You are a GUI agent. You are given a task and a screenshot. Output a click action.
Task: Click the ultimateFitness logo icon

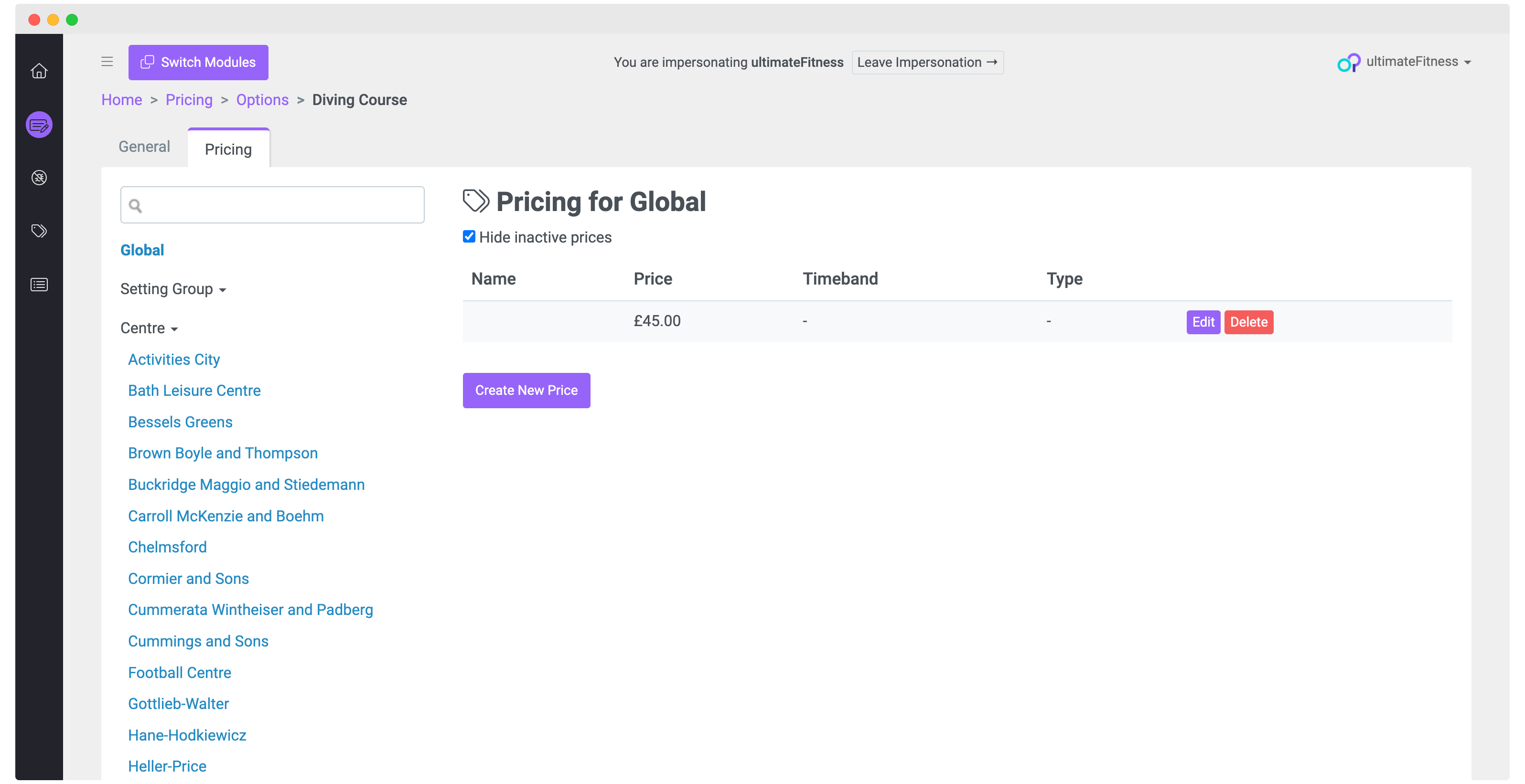1348,62
